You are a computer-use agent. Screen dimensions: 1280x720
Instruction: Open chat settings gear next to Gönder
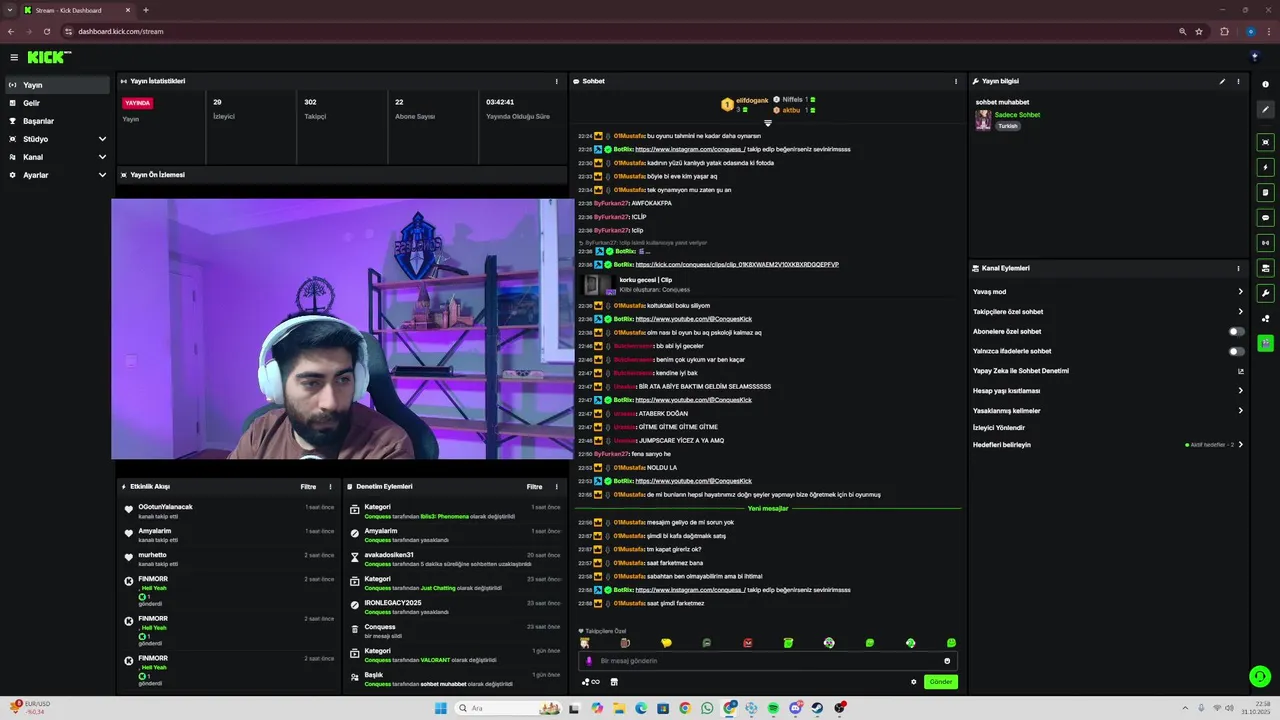(913, 682)
